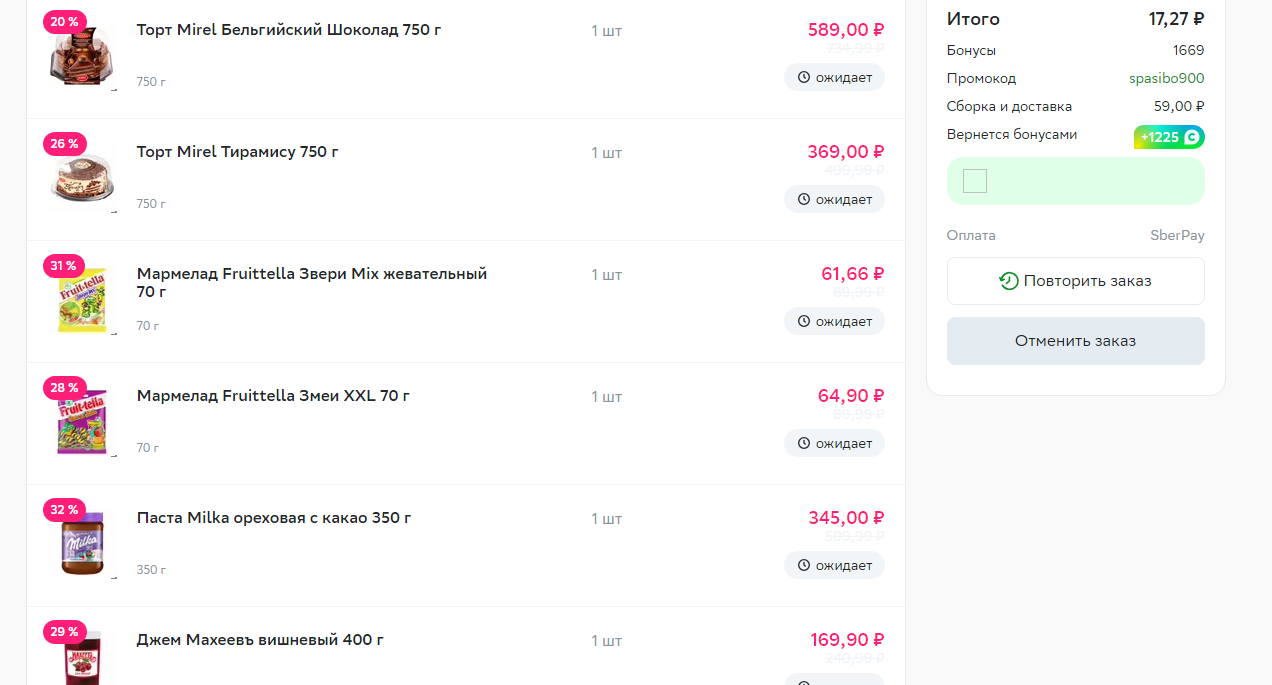The image size is (1272, 685).
Task: Click the spasibo900 promo code
Action: pyautogui.click(x=1167, y=78)
